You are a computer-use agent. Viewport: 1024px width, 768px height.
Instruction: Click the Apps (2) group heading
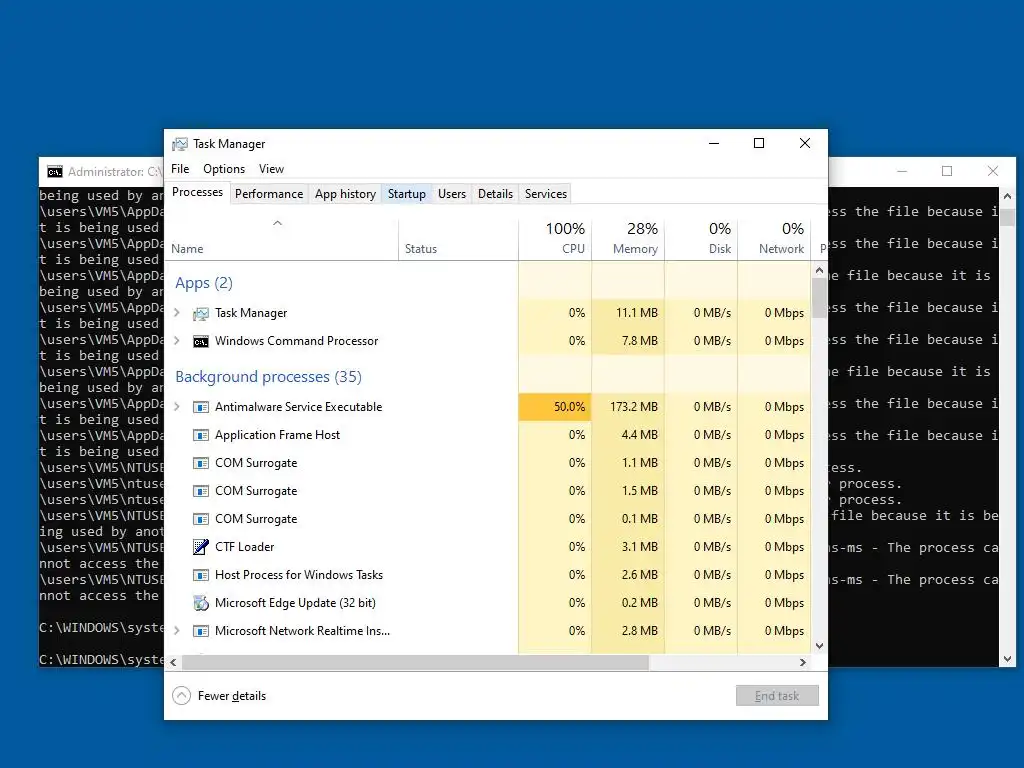click(204, 283)
